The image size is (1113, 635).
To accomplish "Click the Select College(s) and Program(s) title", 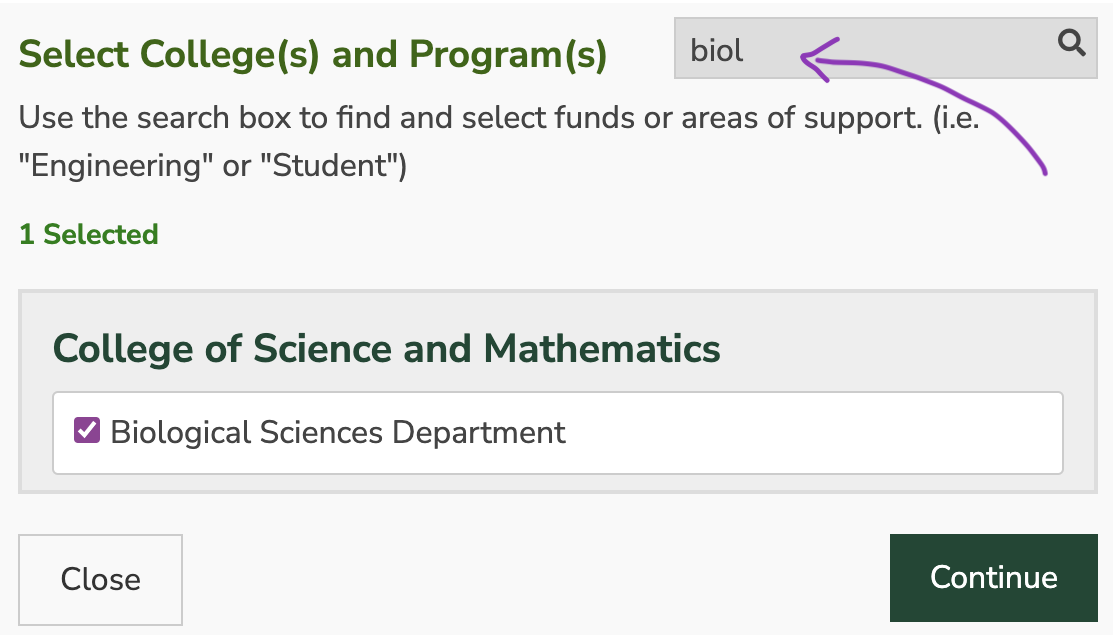I will coord(312,54).
